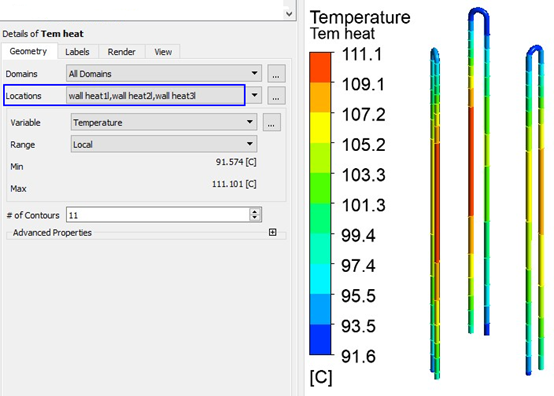554x396 pixels.
Task: Open the Variable dropdown showing Temperature
Action: pos(164,122)
